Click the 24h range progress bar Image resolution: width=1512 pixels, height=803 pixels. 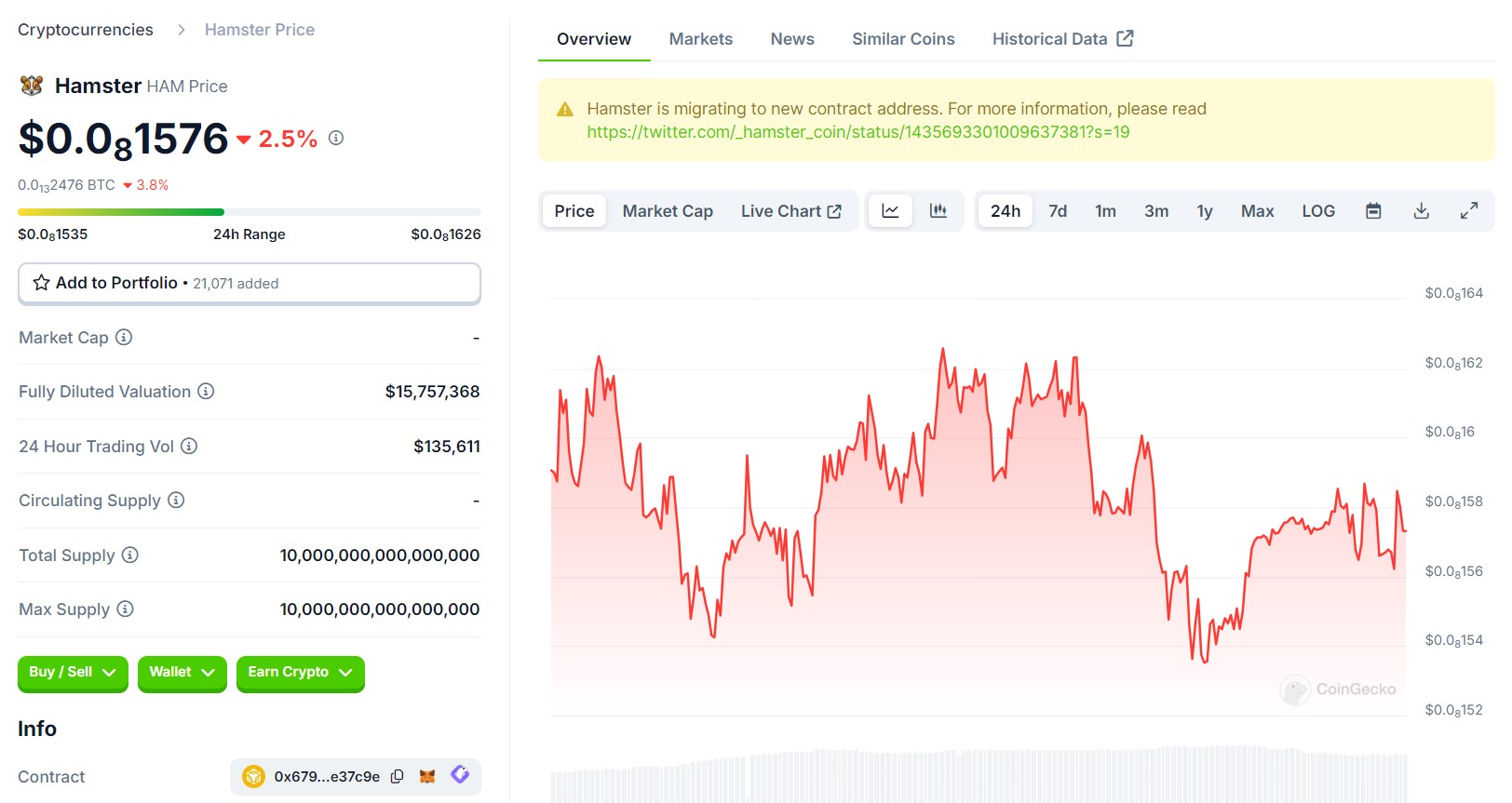(x=250, y=212)
